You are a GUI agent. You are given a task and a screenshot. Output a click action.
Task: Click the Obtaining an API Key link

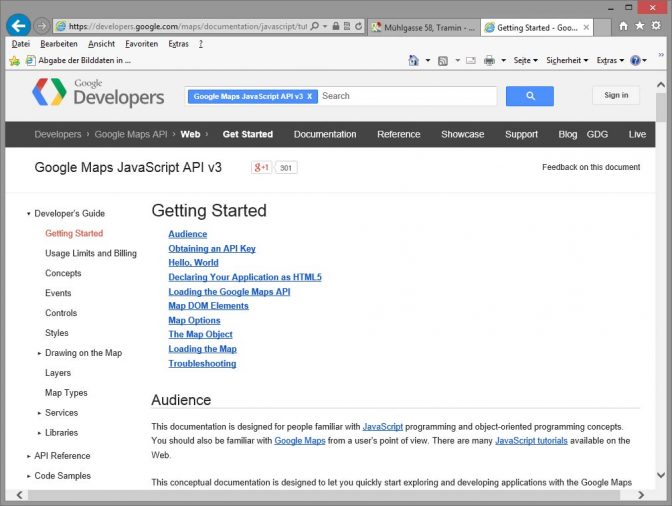pos(212,249)
